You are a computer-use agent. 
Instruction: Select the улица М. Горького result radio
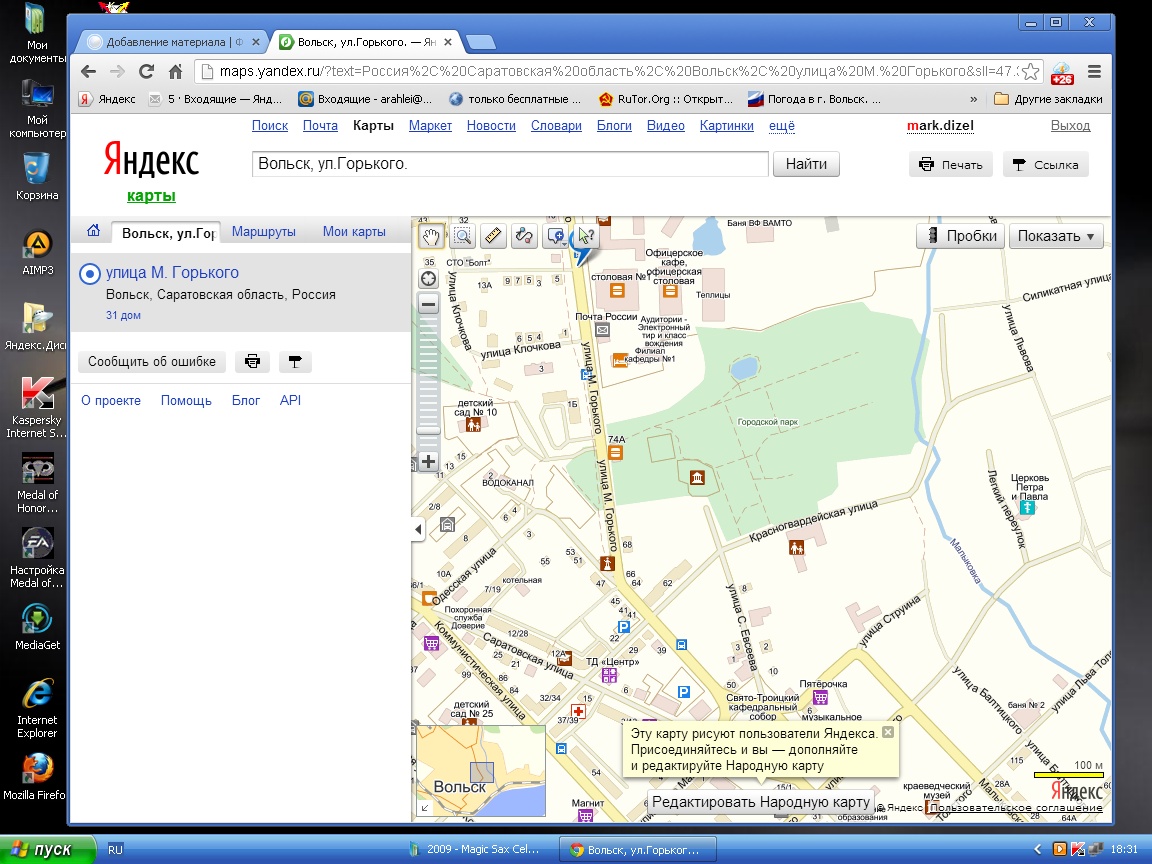90,274
